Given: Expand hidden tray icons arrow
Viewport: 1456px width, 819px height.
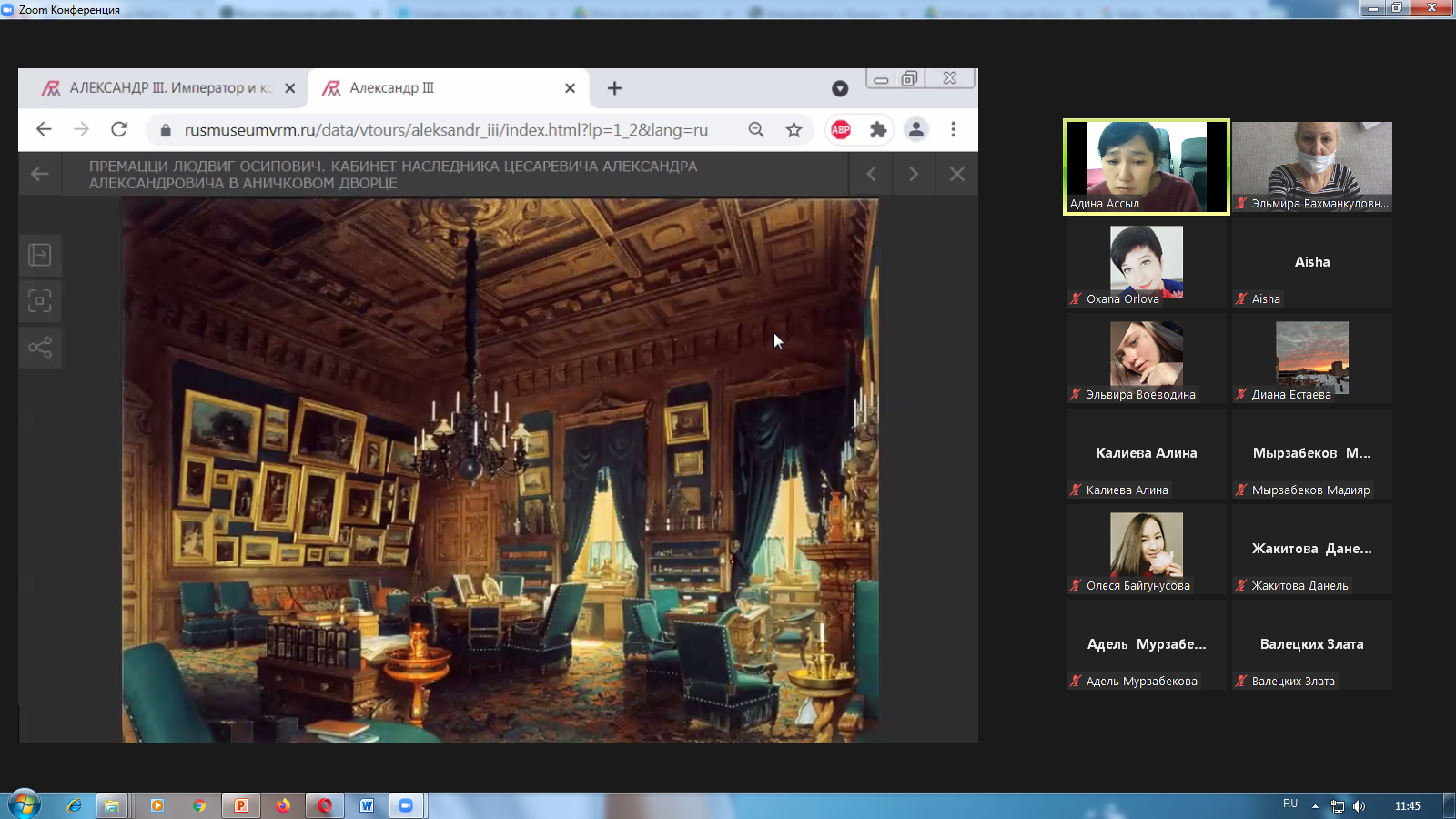Looking at the screenshot, I should (x=1315, y=806).
